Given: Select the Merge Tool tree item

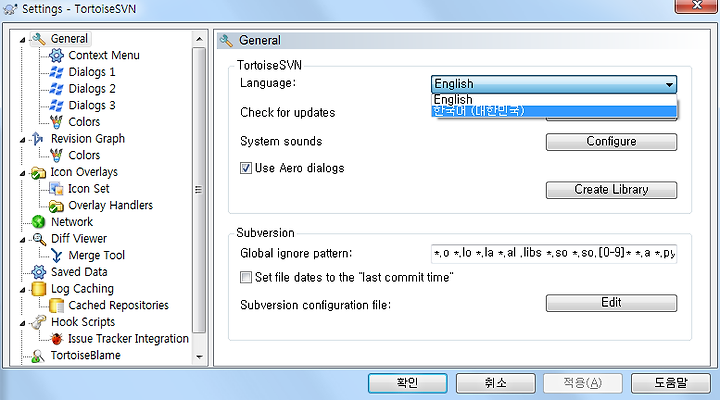Looking at the screenshot, I should coord(96,255).
